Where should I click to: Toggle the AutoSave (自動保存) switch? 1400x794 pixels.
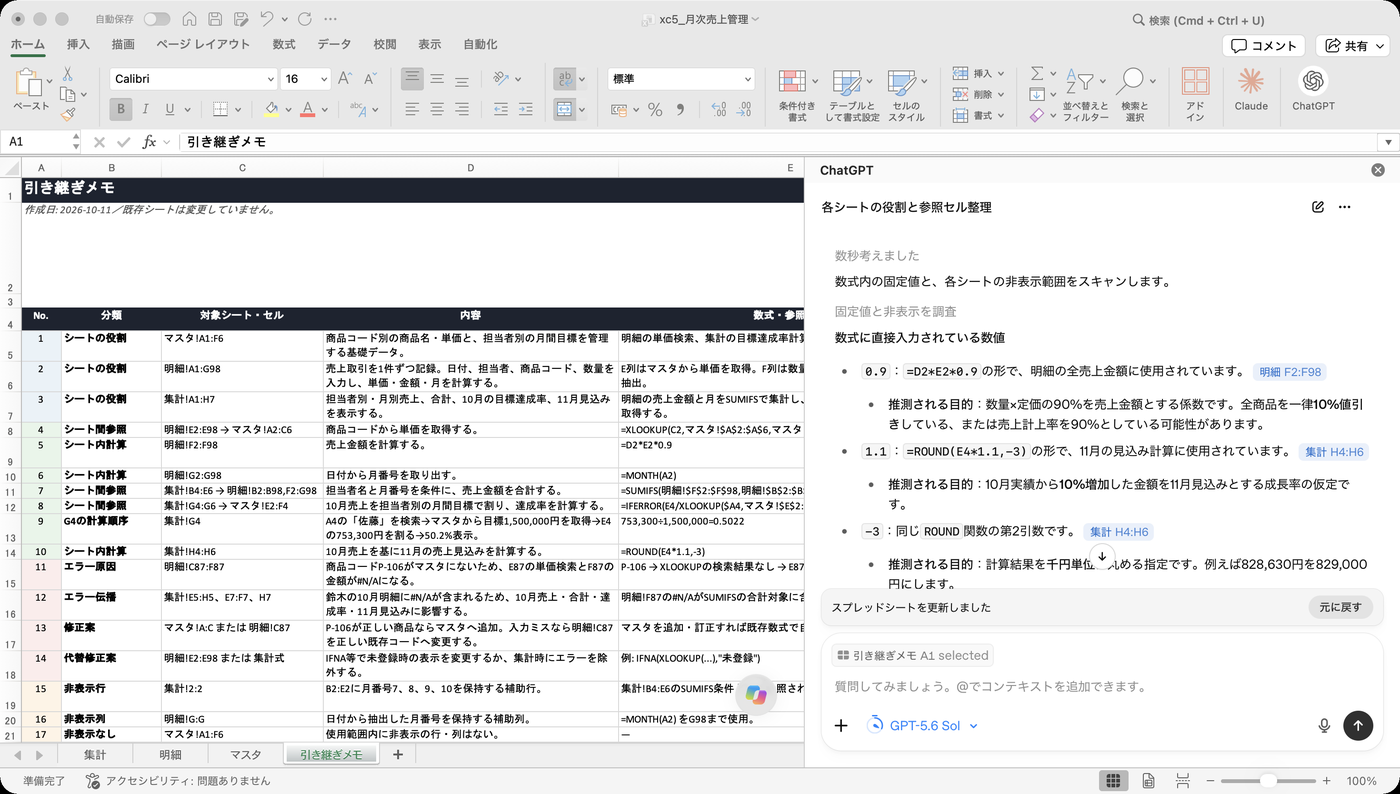coord(157,19)
